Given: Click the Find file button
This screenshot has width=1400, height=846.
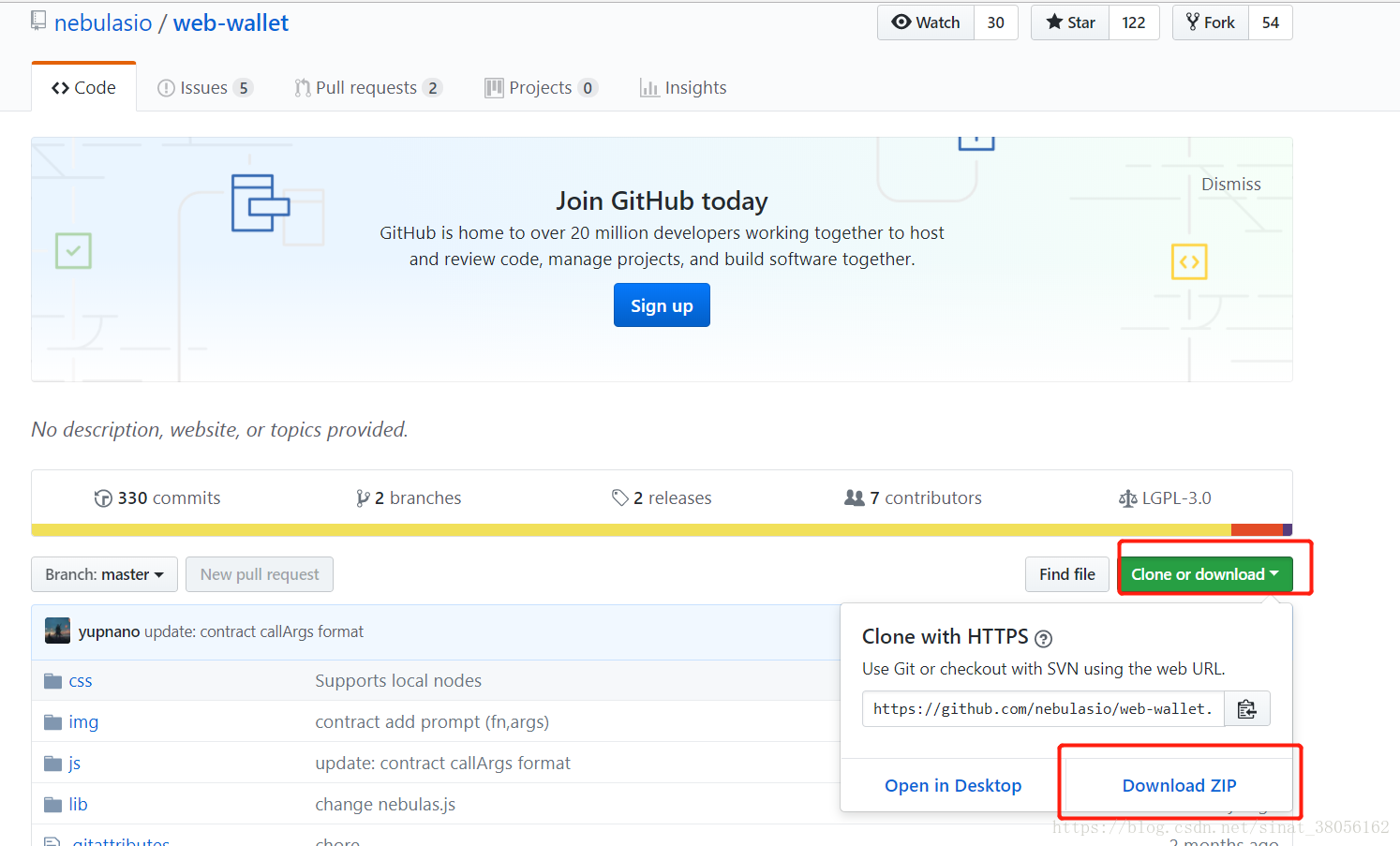Looking at the screenshot, I should 1067,574.
